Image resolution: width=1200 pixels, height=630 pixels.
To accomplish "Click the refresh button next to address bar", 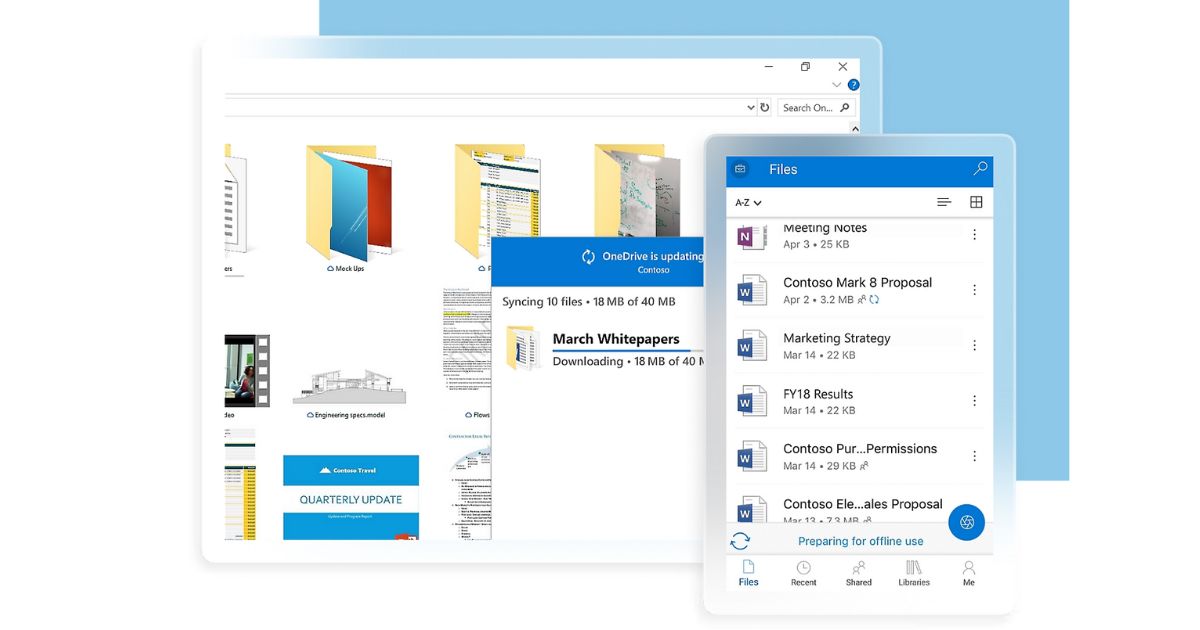I will click(765, 107).
